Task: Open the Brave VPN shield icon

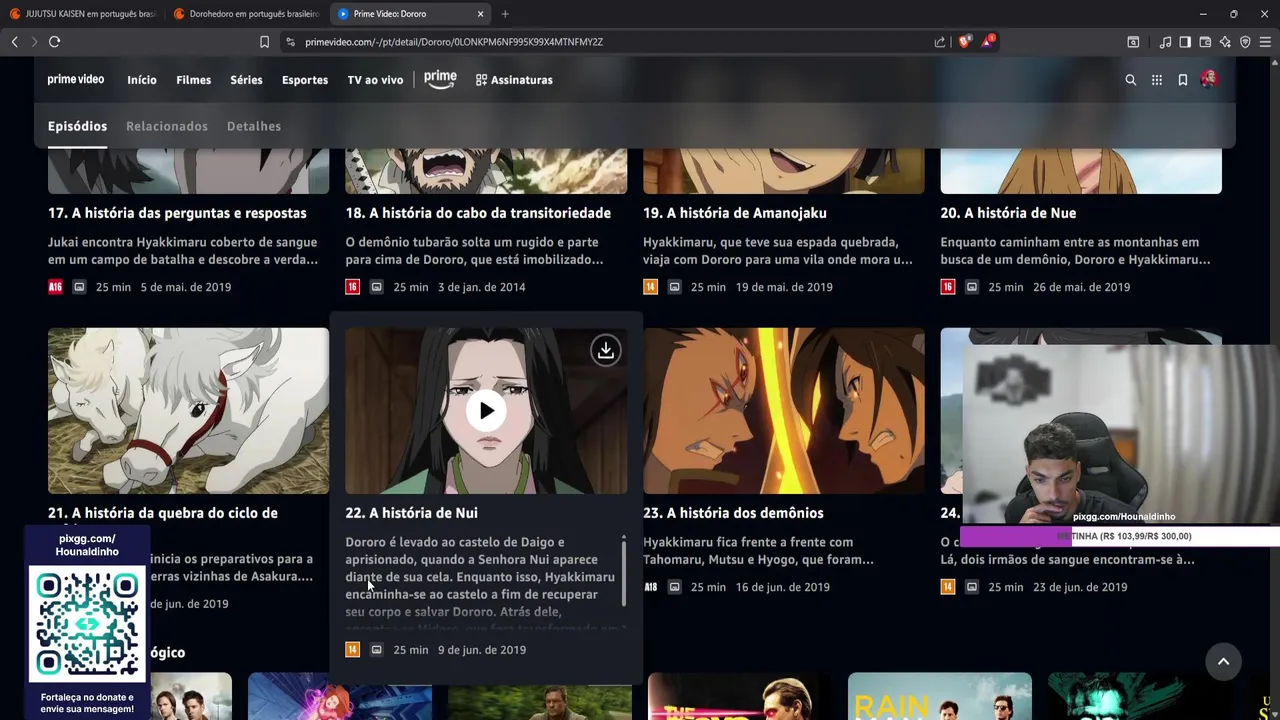Action: click(x=1245, y=42)
